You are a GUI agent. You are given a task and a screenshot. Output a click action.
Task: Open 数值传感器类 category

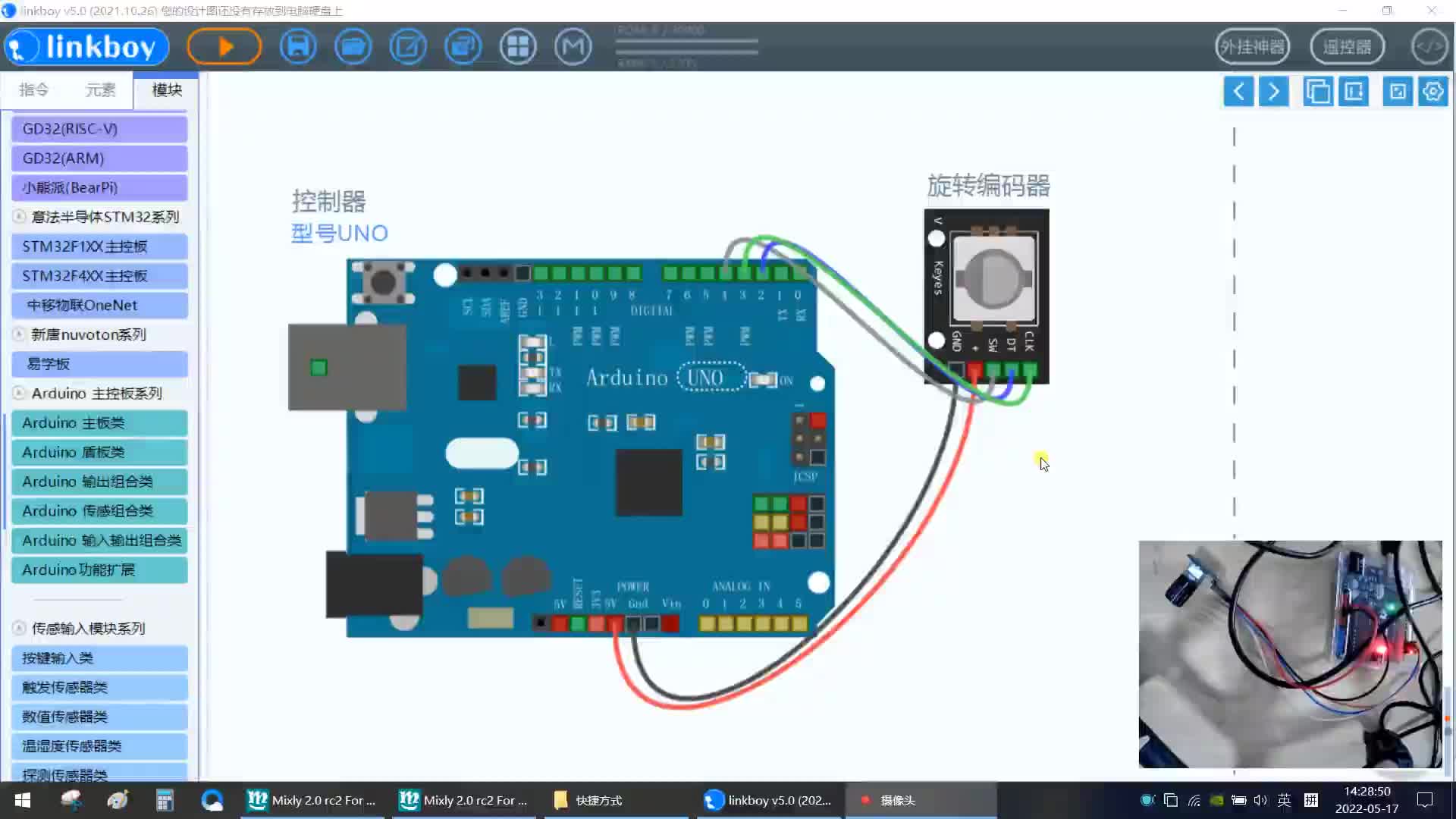tap(99, 717)
